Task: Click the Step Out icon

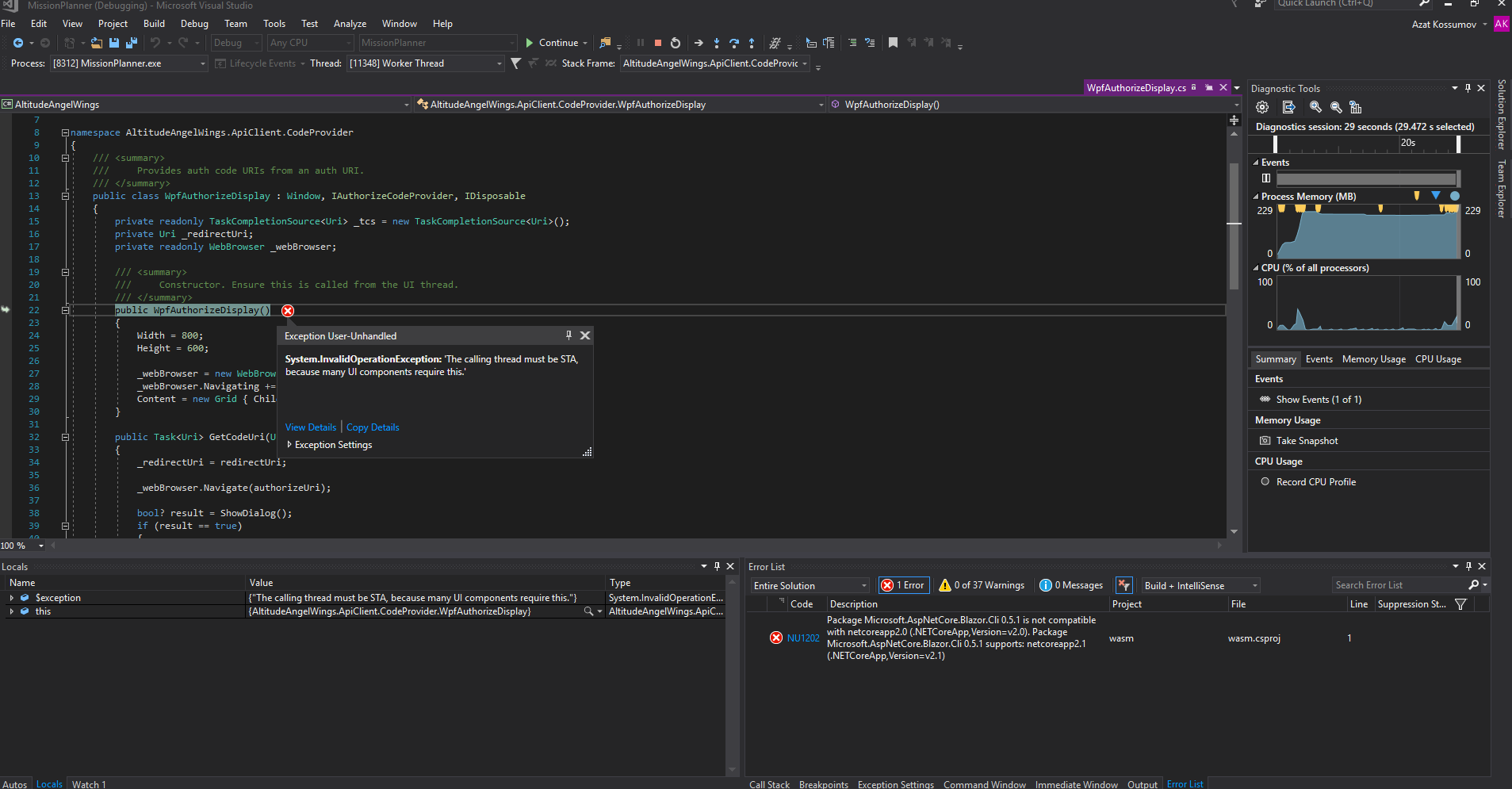Action: (752, 43)
